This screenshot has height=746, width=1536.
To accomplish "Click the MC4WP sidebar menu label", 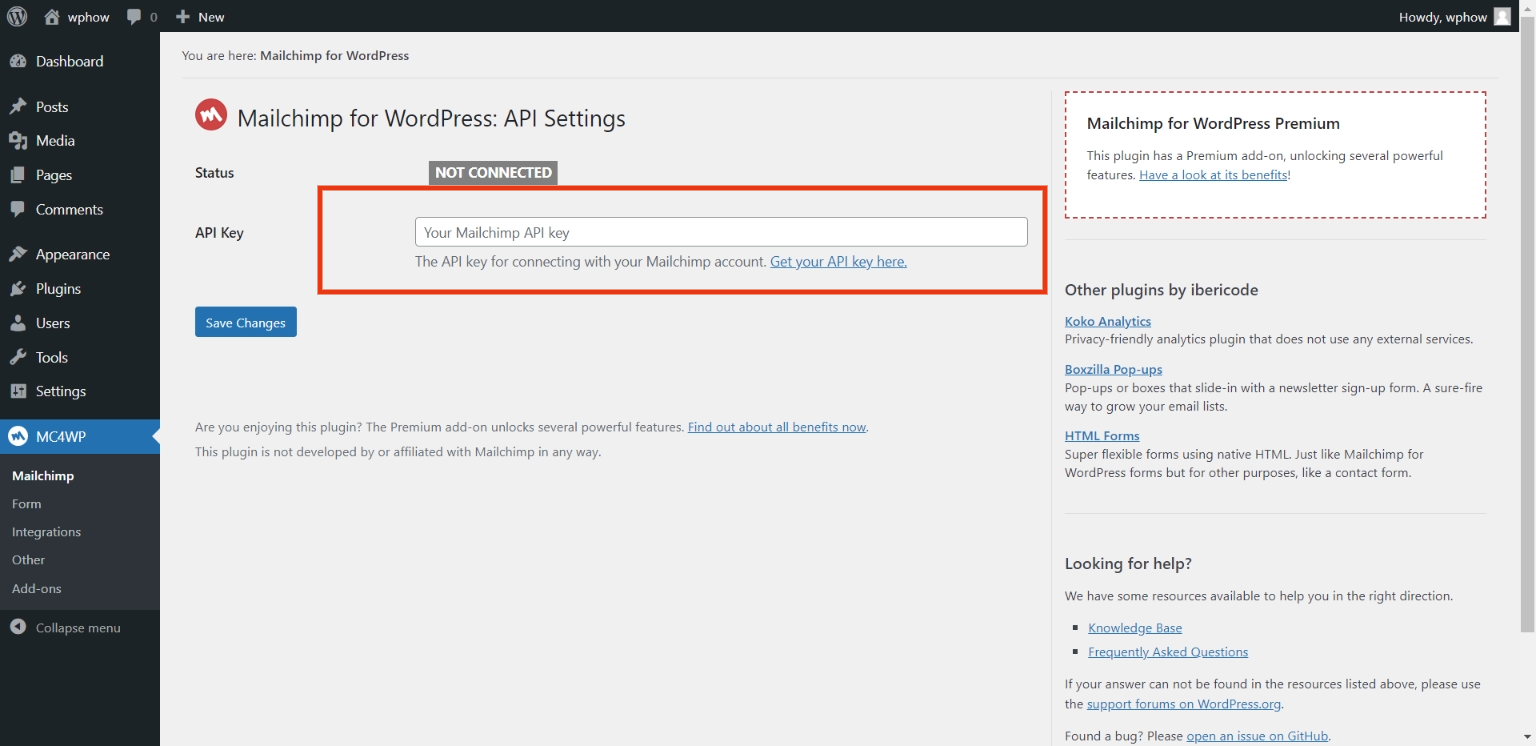I will pyautogui.click(x=60, y=436).
